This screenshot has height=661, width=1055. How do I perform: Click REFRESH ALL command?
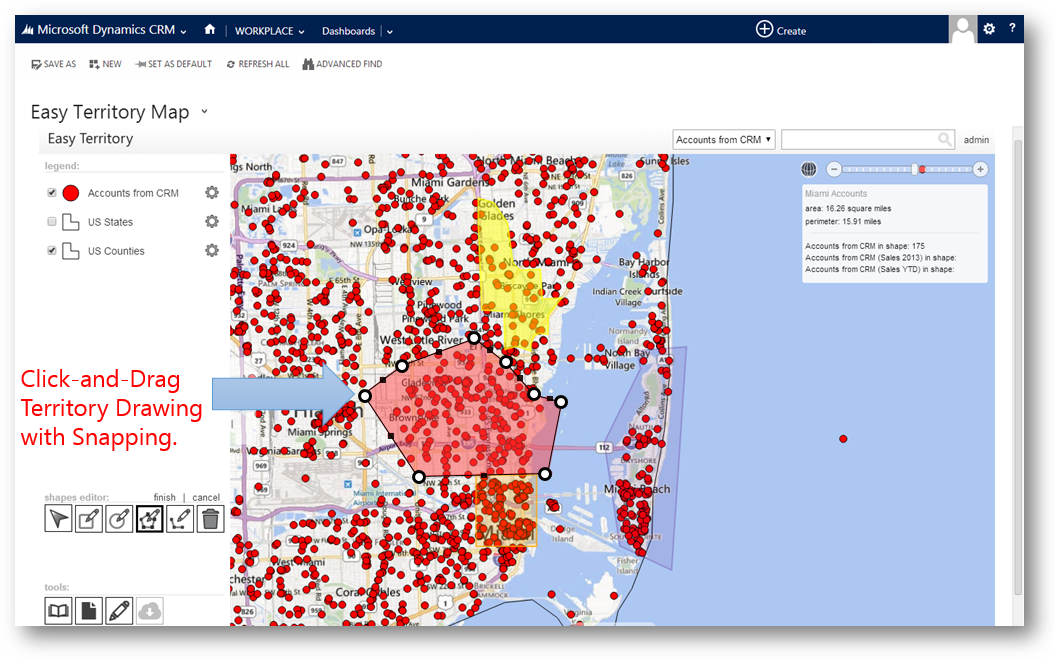pyautogui.click(x=258, y=64)
